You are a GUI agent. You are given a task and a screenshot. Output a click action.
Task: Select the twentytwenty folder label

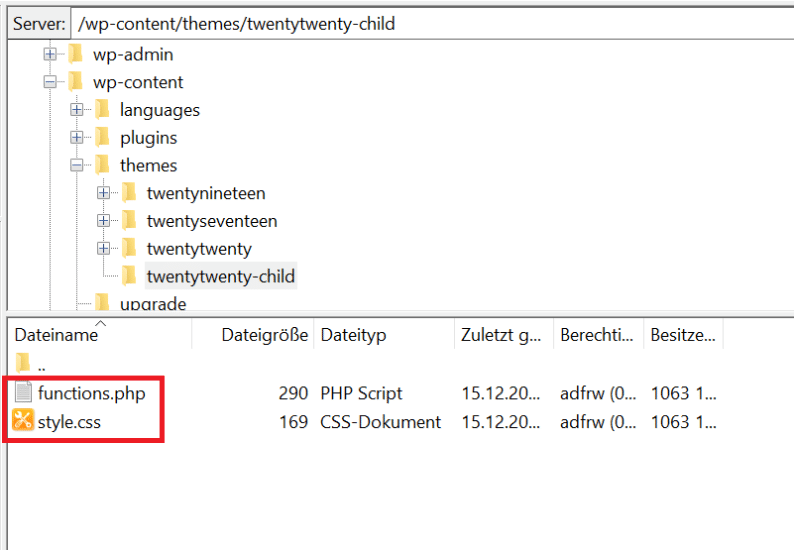click(x=199, y=248)
